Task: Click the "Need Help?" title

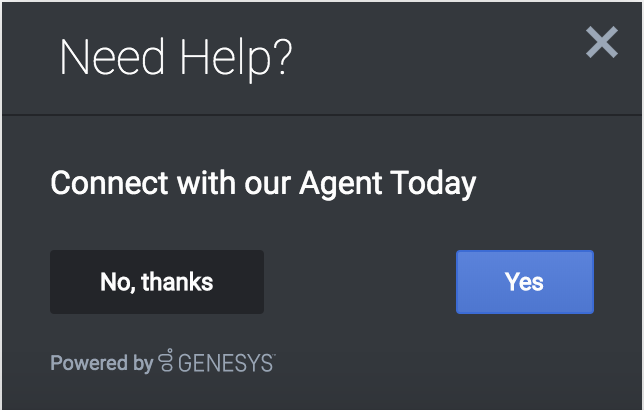Action: [x=176, y=59]
